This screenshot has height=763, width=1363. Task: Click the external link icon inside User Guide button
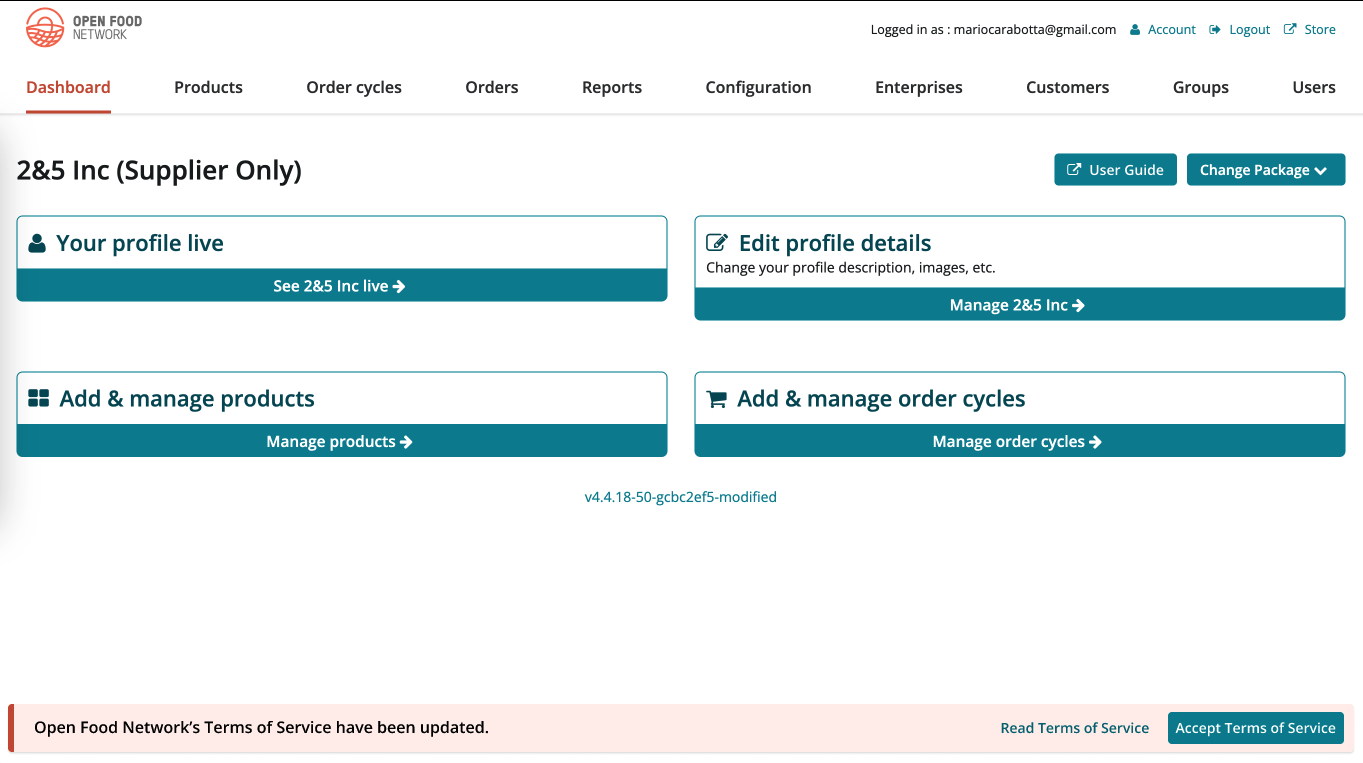[1075, 169]
